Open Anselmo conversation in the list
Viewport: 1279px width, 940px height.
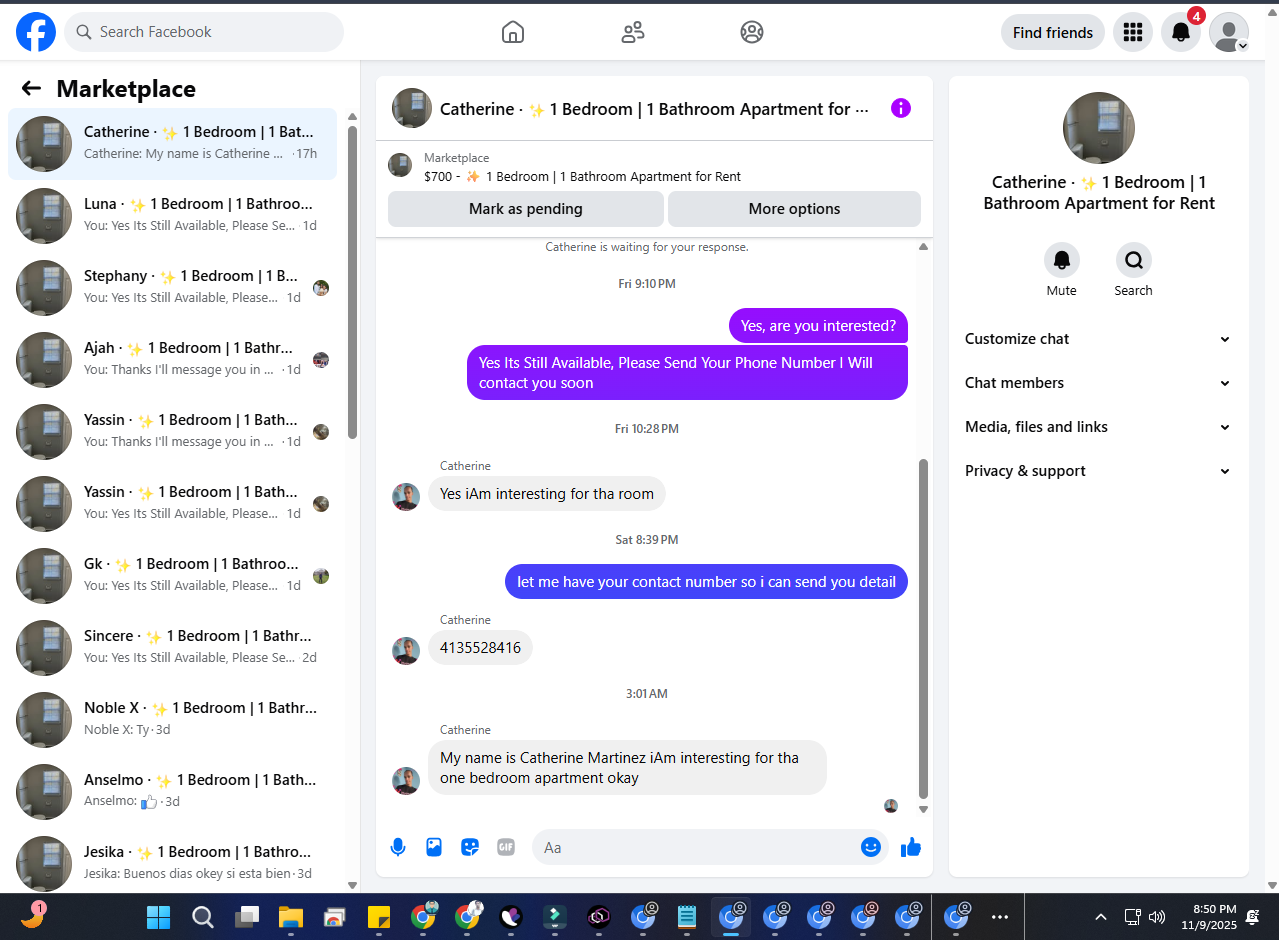[172, 792]
